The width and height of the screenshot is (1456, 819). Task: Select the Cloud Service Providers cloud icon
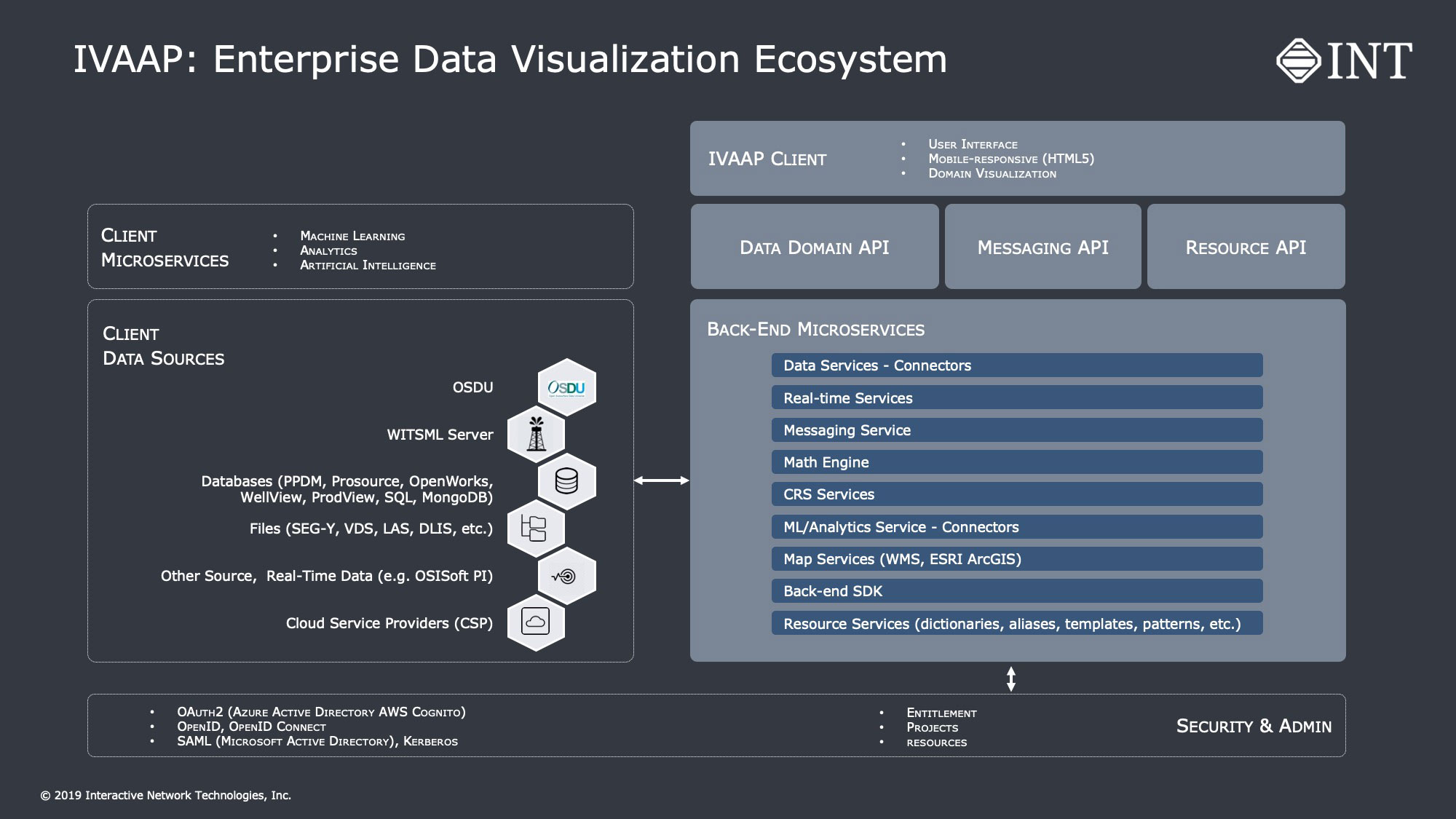tap(536, 622)
